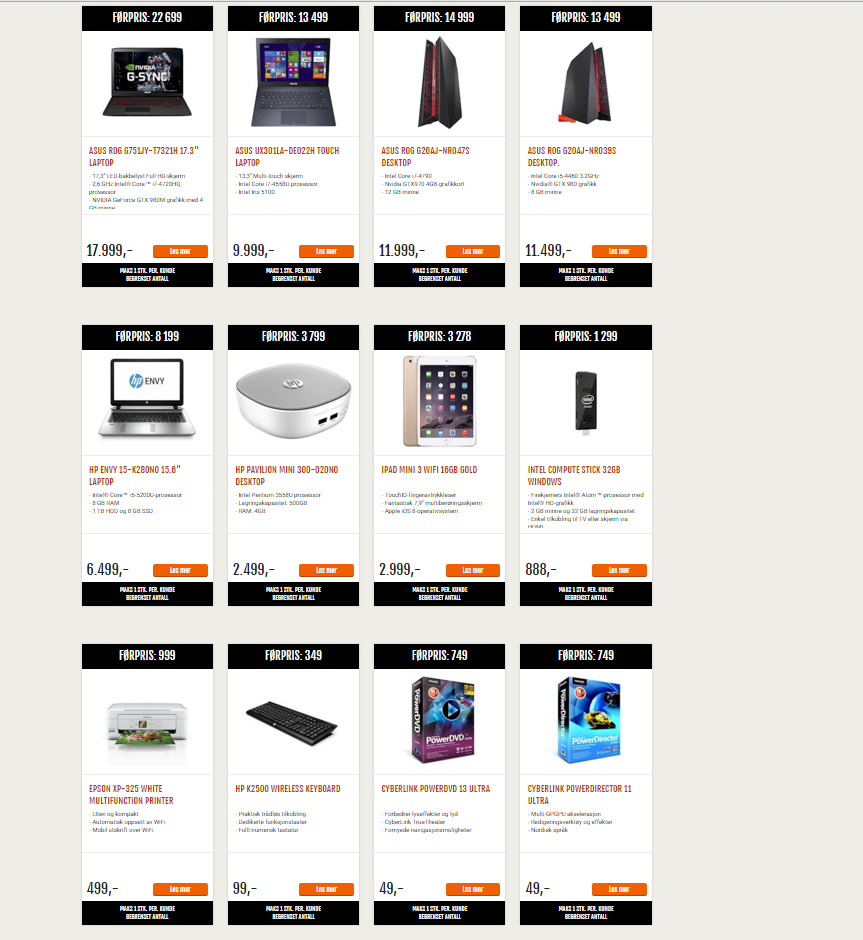The height and width of the screenshot is (940, 863).
Task: Click 'Les mer' for the 9.999,- ASUS UX301LA
Action: [x=327, y=251]
